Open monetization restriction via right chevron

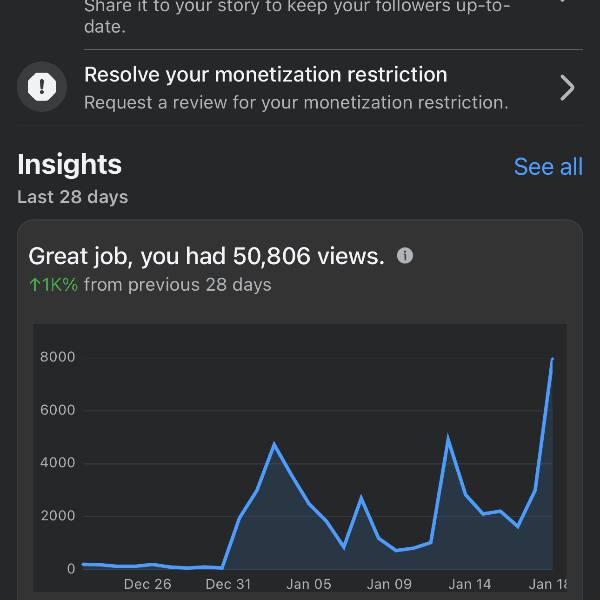point(567,87)
